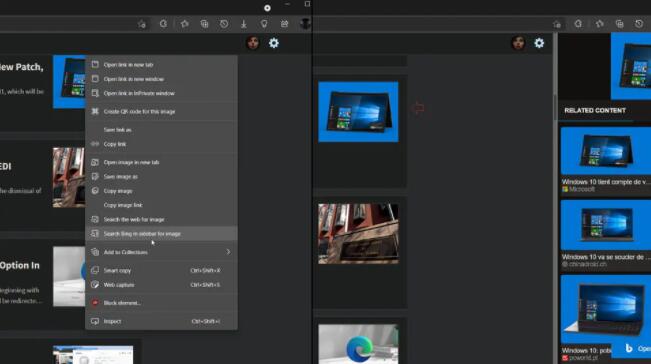The height and width of the screenshot is (364, 651).
Task: Click the lightbulb icon in left window toolbar
Action: click(264, 24)
